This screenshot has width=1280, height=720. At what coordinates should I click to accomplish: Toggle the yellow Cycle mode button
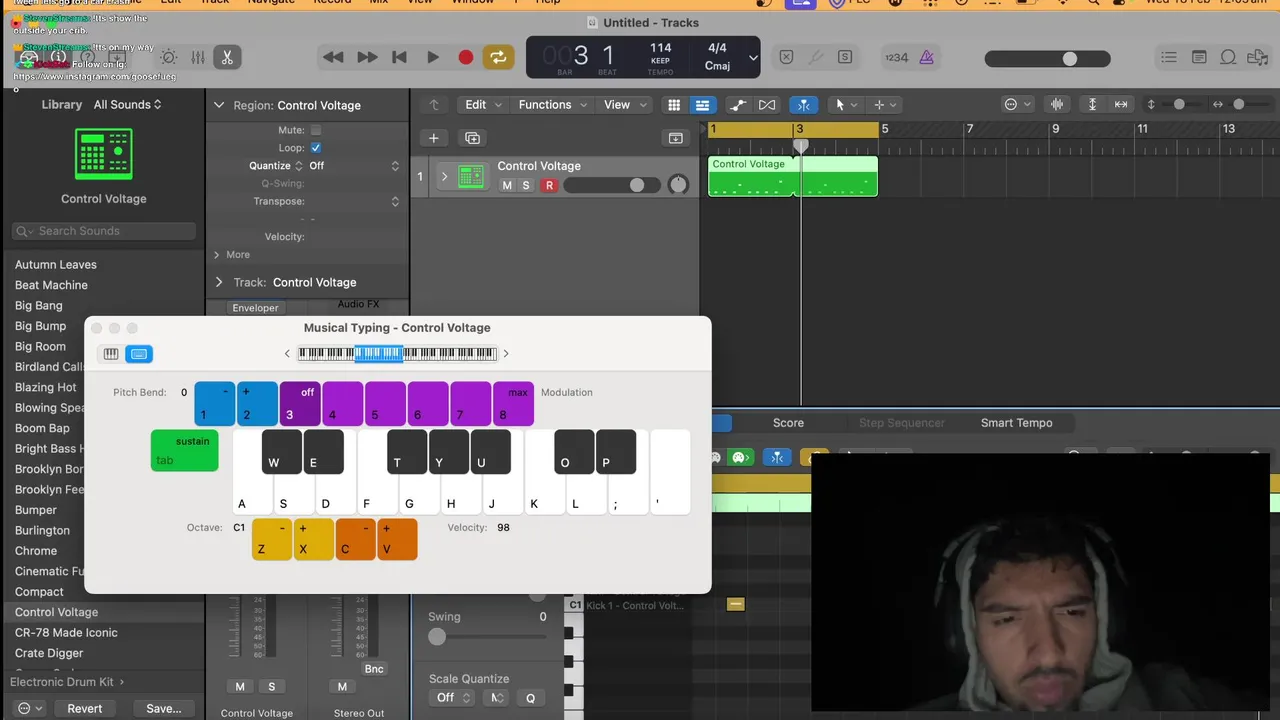click(x=498, y=58)
